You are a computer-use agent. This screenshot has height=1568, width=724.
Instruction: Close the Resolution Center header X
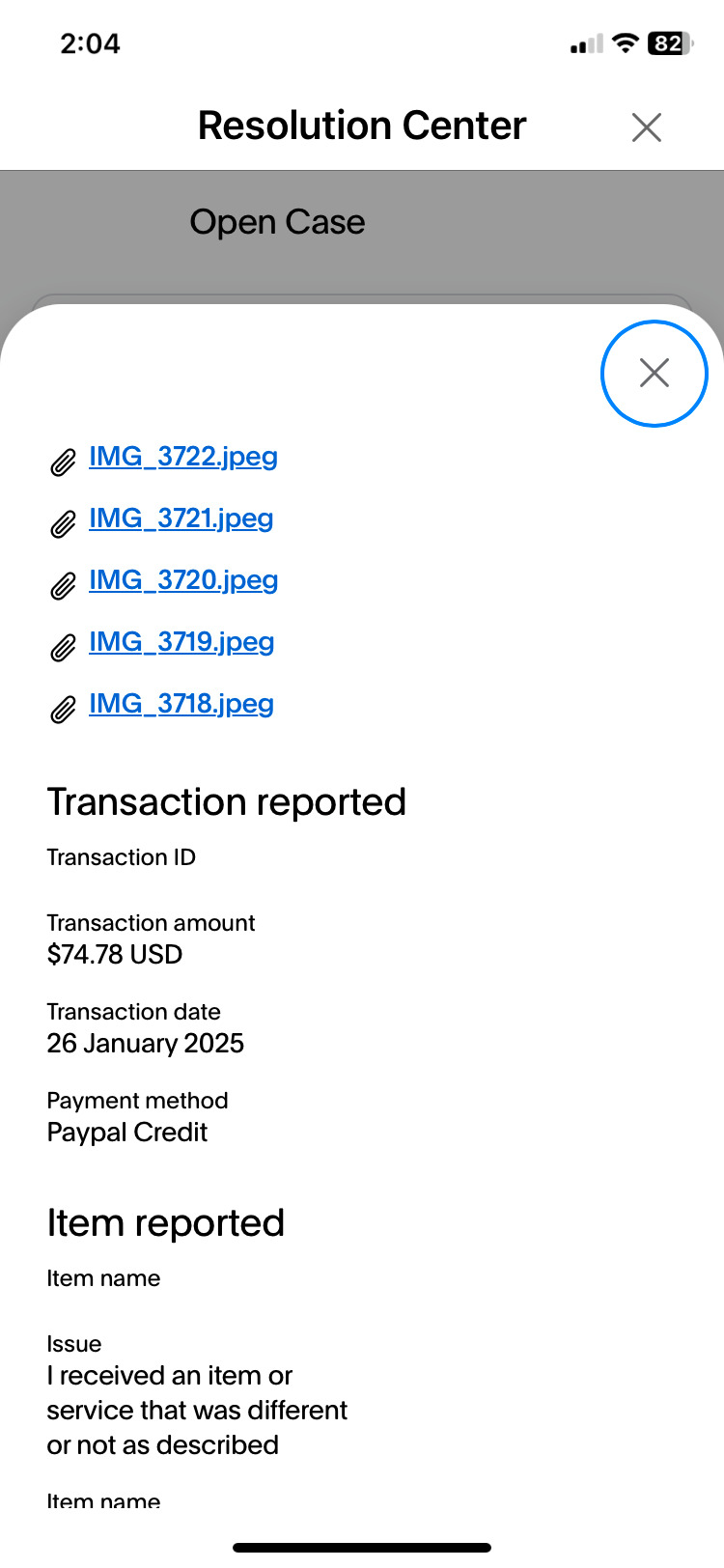[x=646, y=126]
